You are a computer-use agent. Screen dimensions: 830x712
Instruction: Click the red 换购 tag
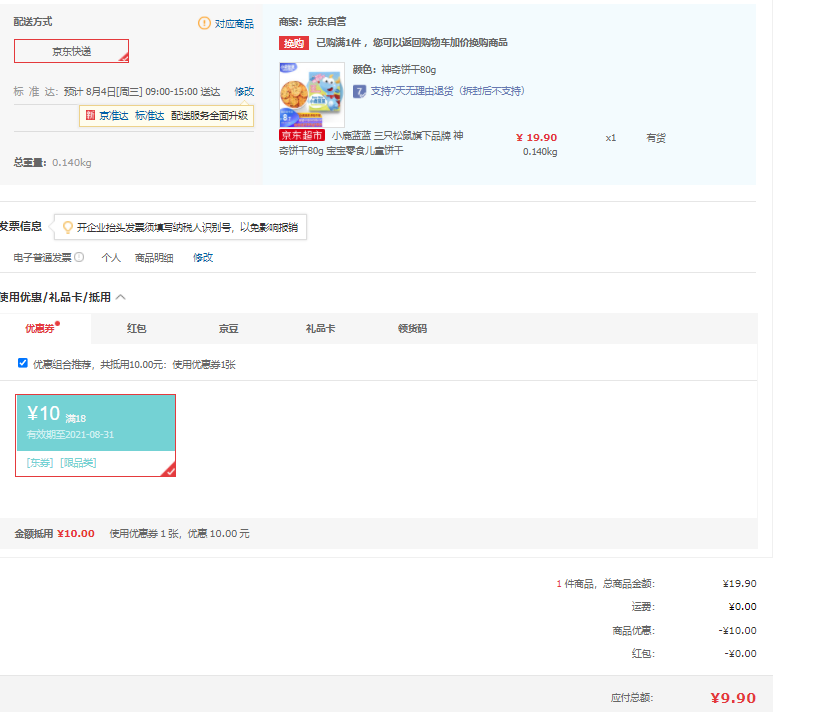[294, 43]
